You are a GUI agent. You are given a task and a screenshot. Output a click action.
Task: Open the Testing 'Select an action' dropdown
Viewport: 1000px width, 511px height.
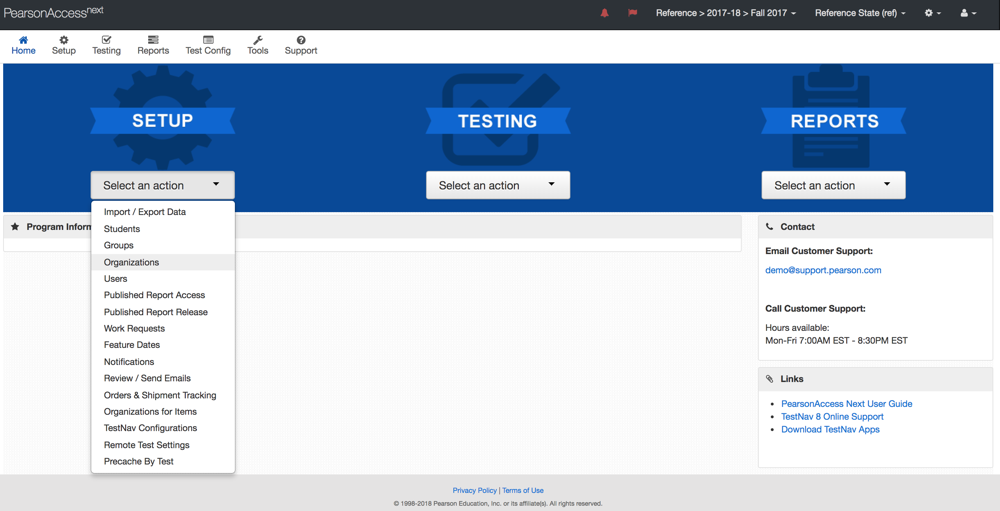497,185
